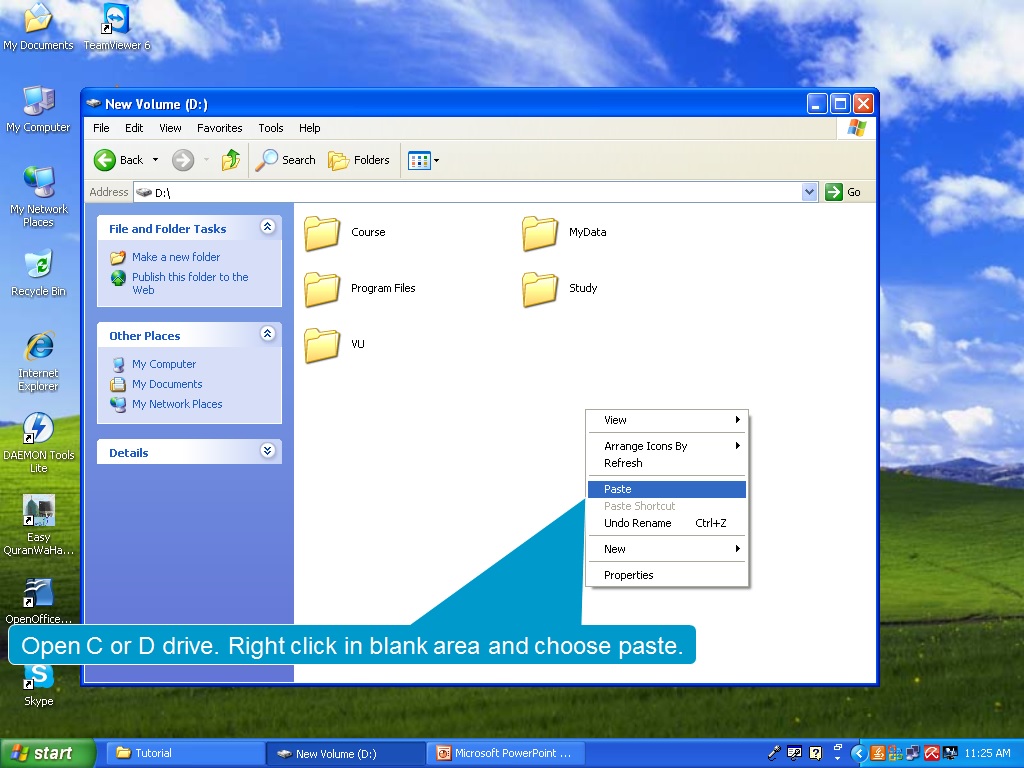Click the Go button
Image resolution: width=1024 pixels, height=768 pixels.
(843, 192)
